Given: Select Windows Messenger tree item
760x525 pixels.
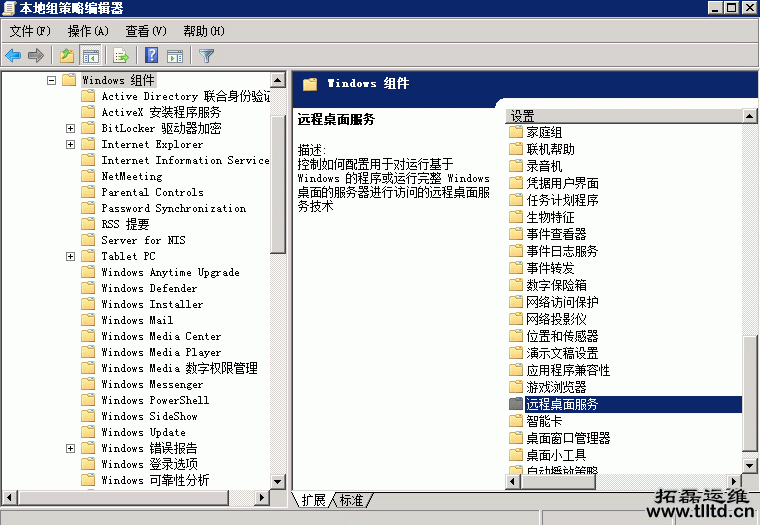Looking at the screenshot, I should tap(152, 384).
